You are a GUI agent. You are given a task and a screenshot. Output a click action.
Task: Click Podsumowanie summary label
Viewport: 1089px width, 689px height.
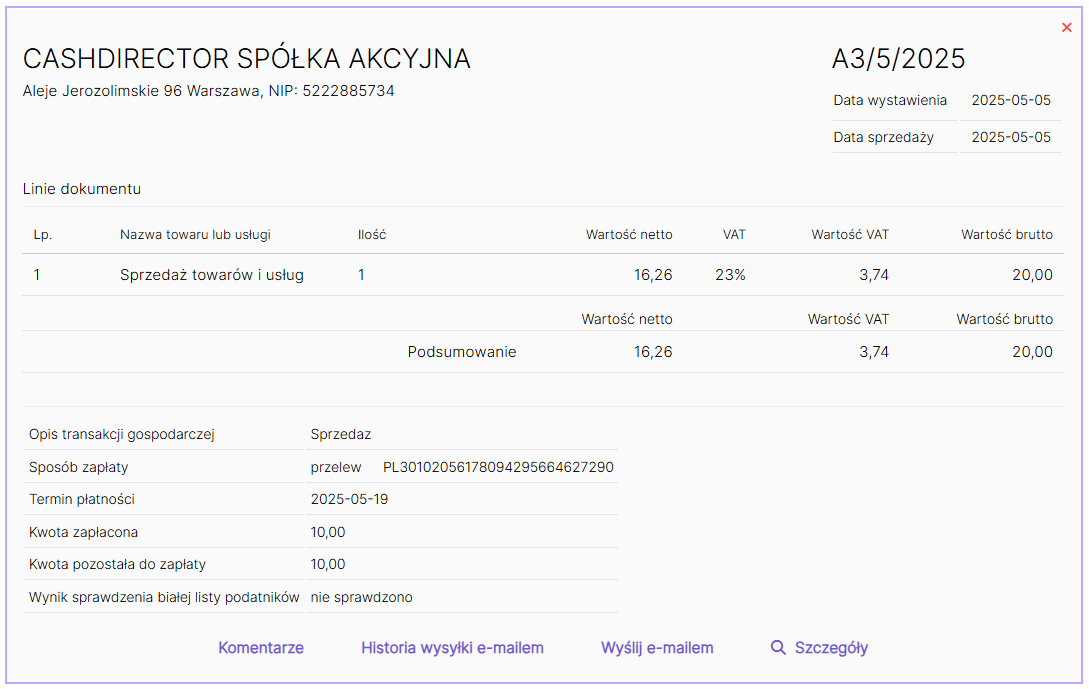462,352
